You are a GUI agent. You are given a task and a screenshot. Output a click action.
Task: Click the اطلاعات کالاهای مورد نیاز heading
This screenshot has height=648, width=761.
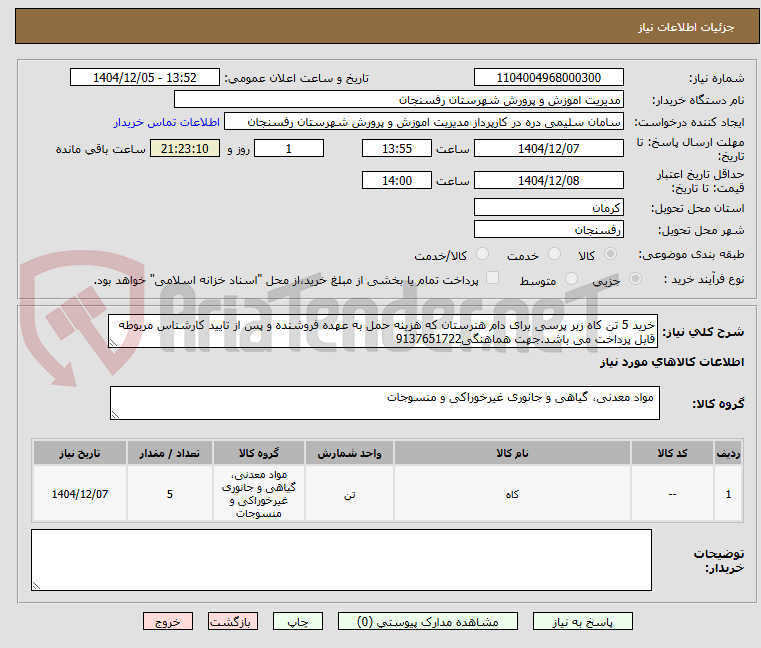pyautogui.click(x=672, y=362)
